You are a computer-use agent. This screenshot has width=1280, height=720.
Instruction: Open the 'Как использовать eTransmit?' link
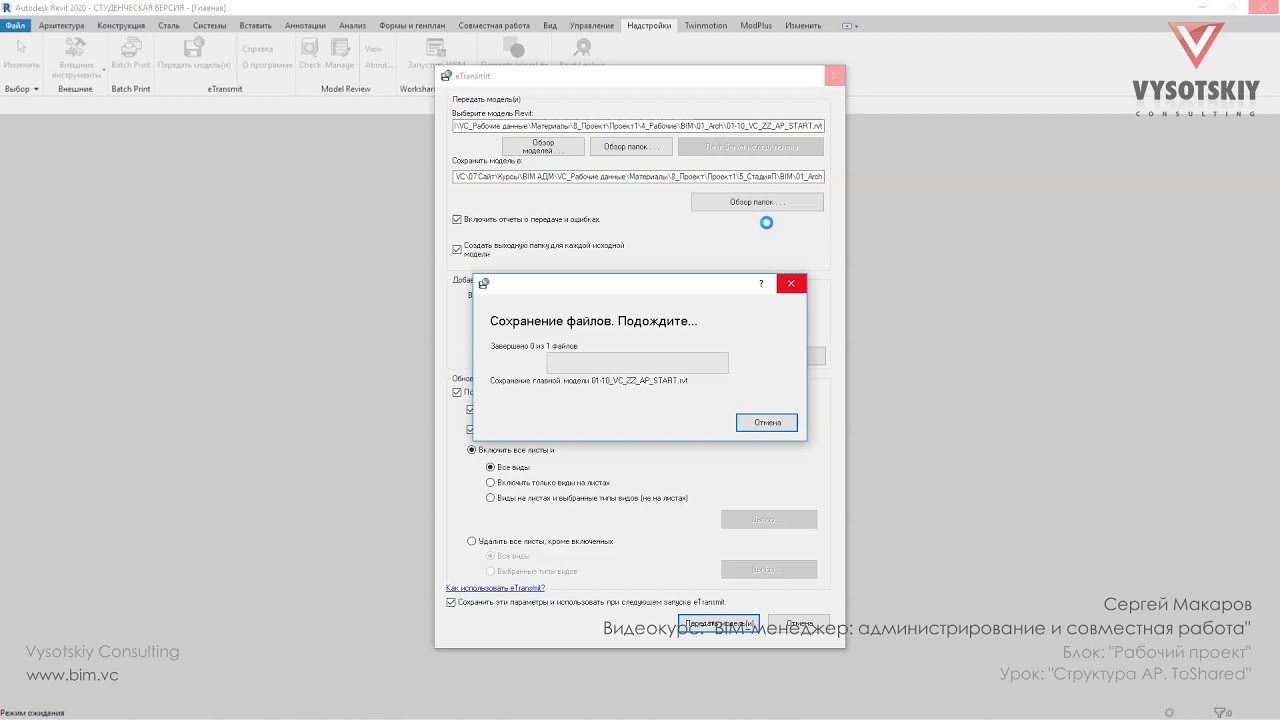495,588
